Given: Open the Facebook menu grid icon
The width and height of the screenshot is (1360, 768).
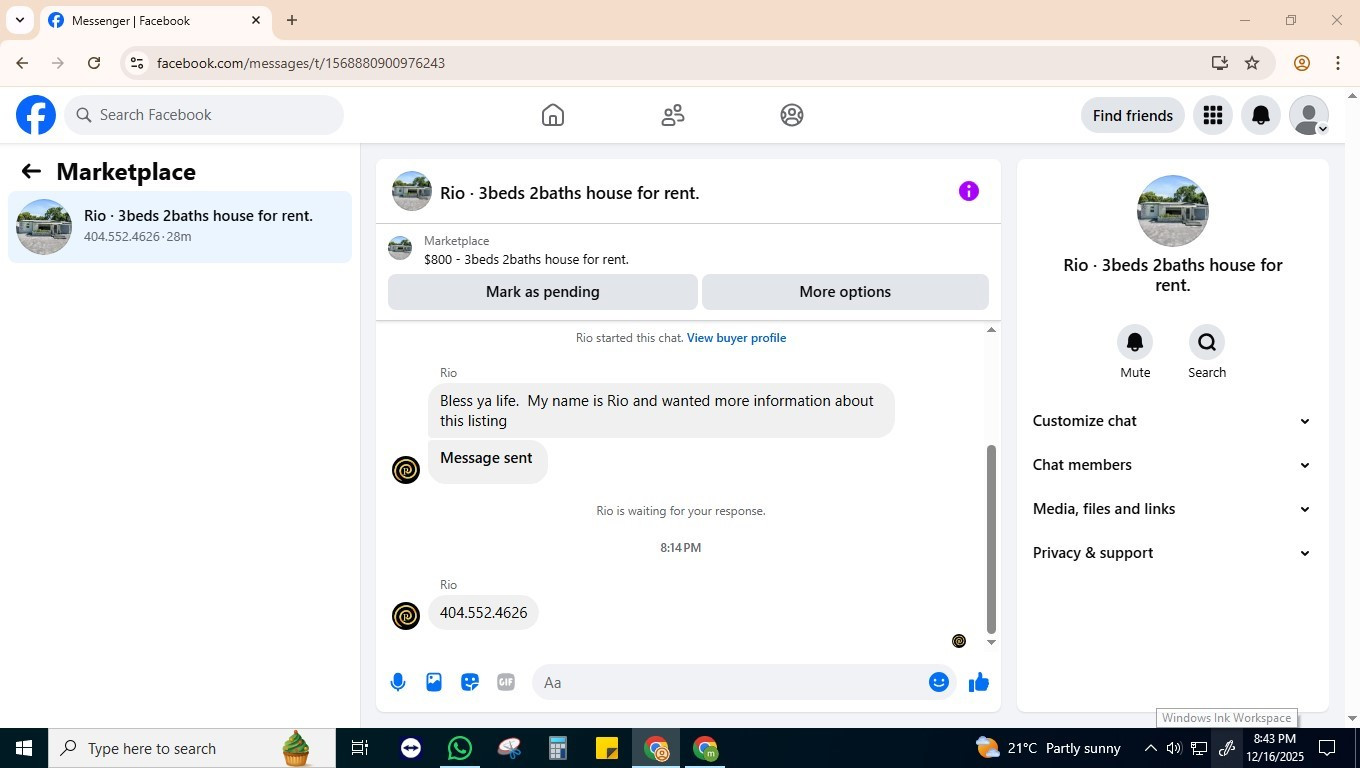Looking at the screenshot, I should 1213,115.
